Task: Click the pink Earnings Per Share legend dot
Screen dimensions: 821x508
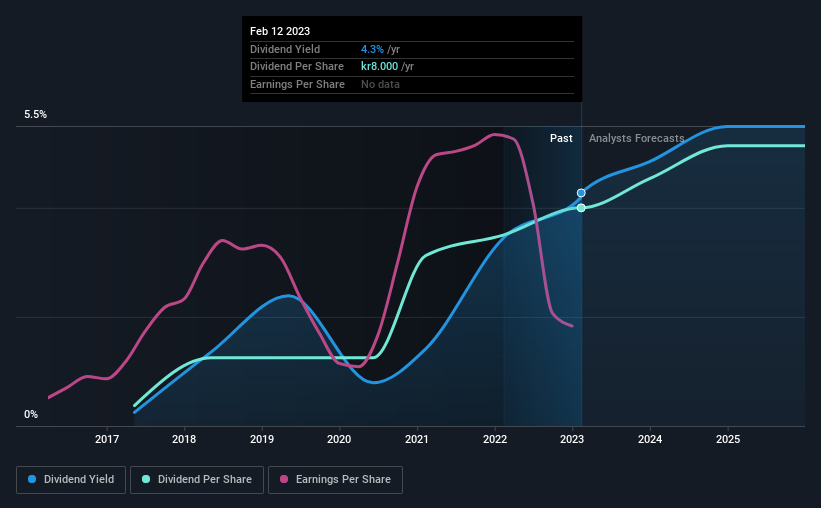Action: tap(284, 479)
